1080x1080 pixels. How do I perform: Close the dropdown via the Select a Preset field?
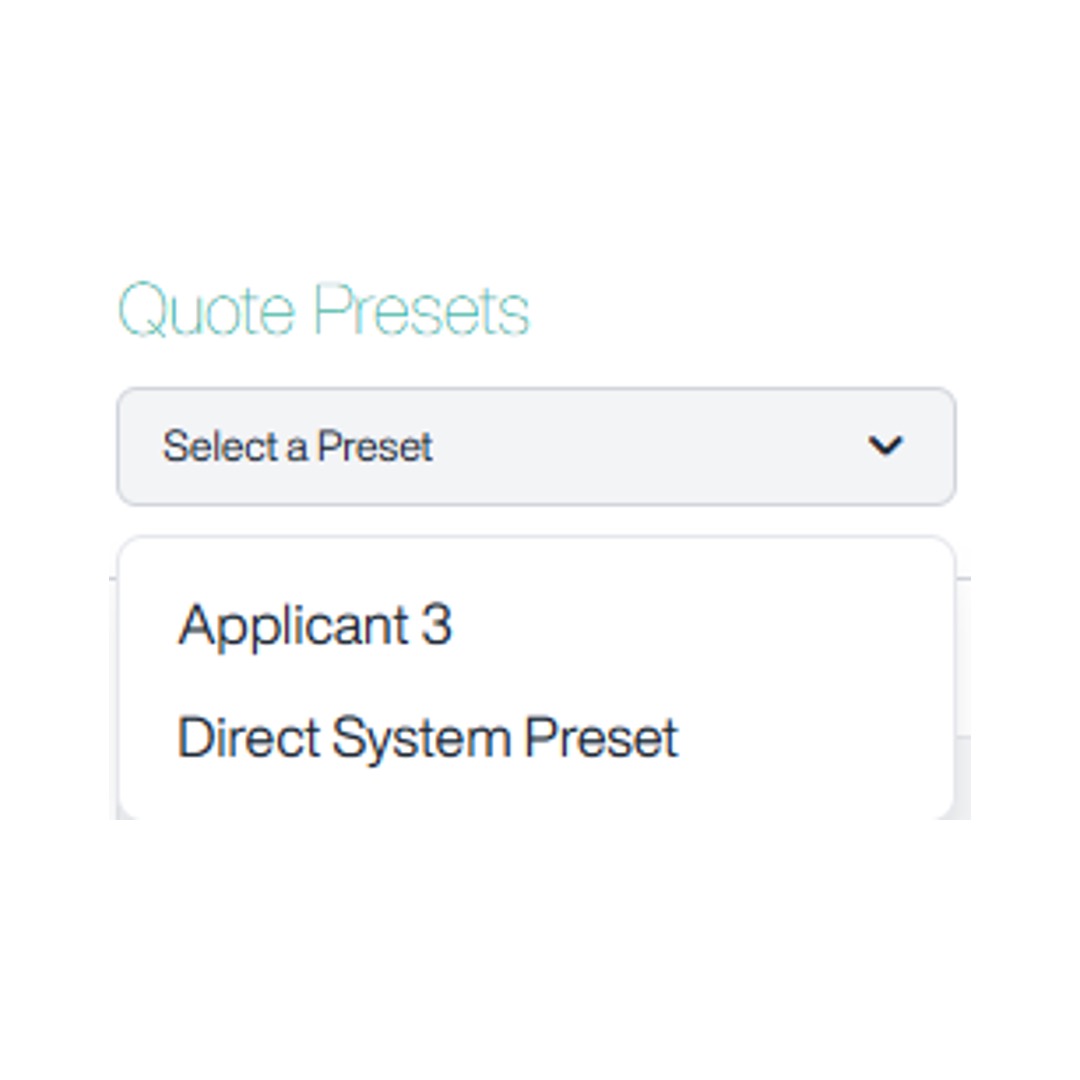[x=536, y=446]
